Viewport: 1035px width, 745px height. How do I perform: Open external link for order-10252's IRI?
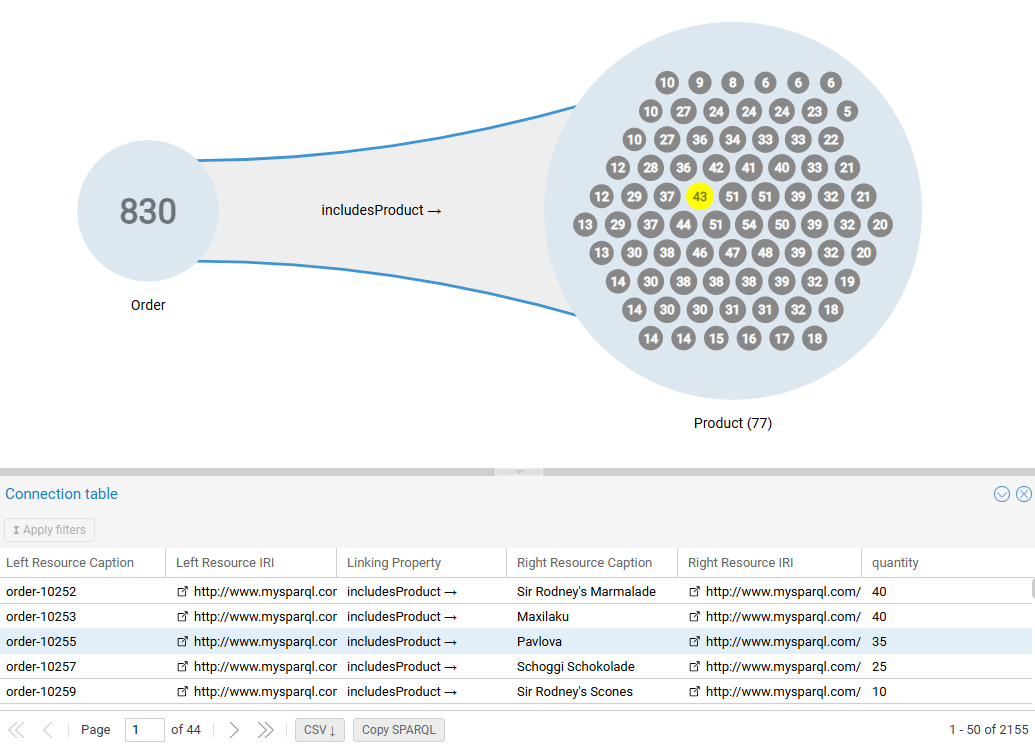click(182, 591)
